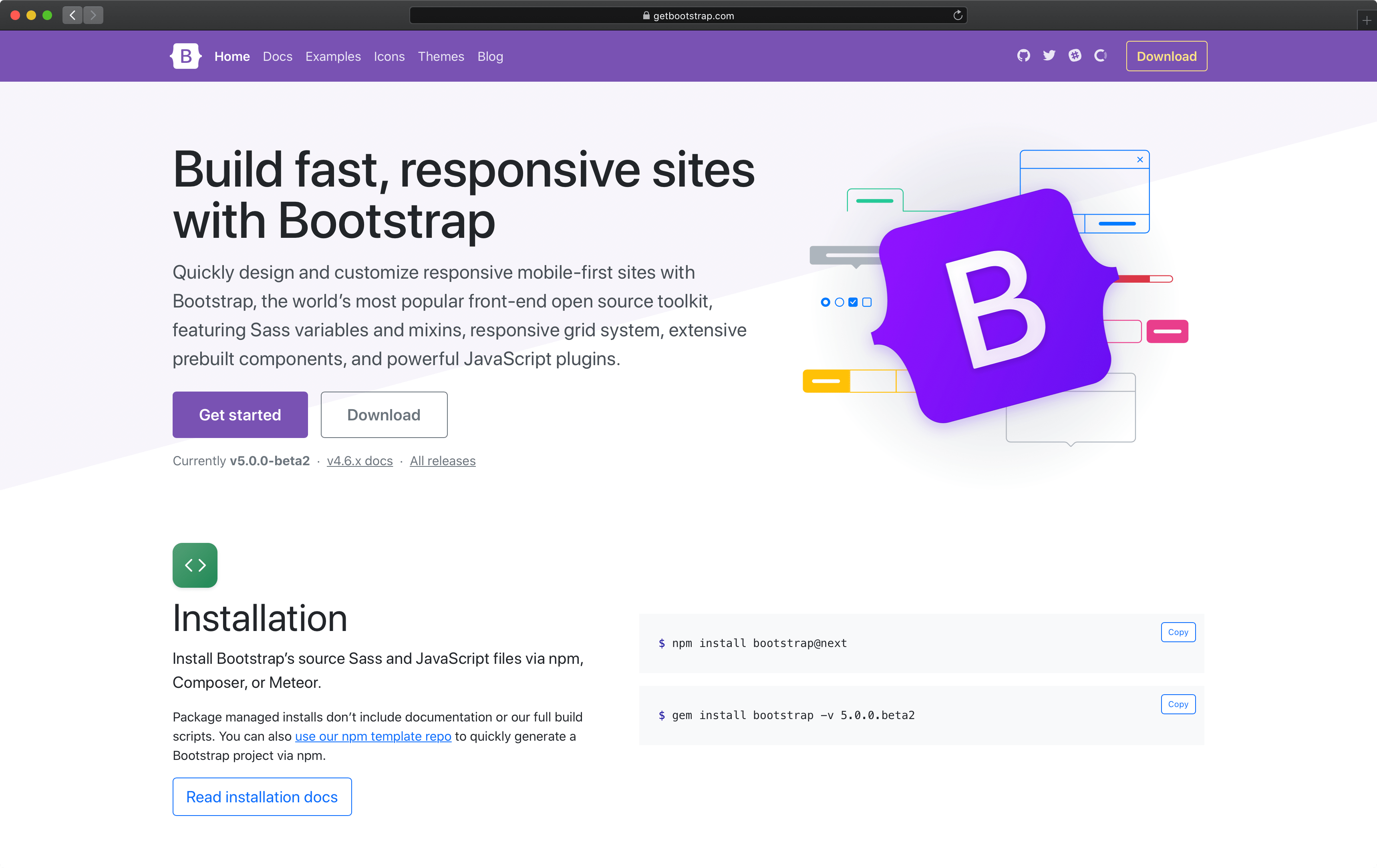This screenshot has height=868, width=1377.
Task: Click 'Get started' primary button
Action: tap(240, 414)
